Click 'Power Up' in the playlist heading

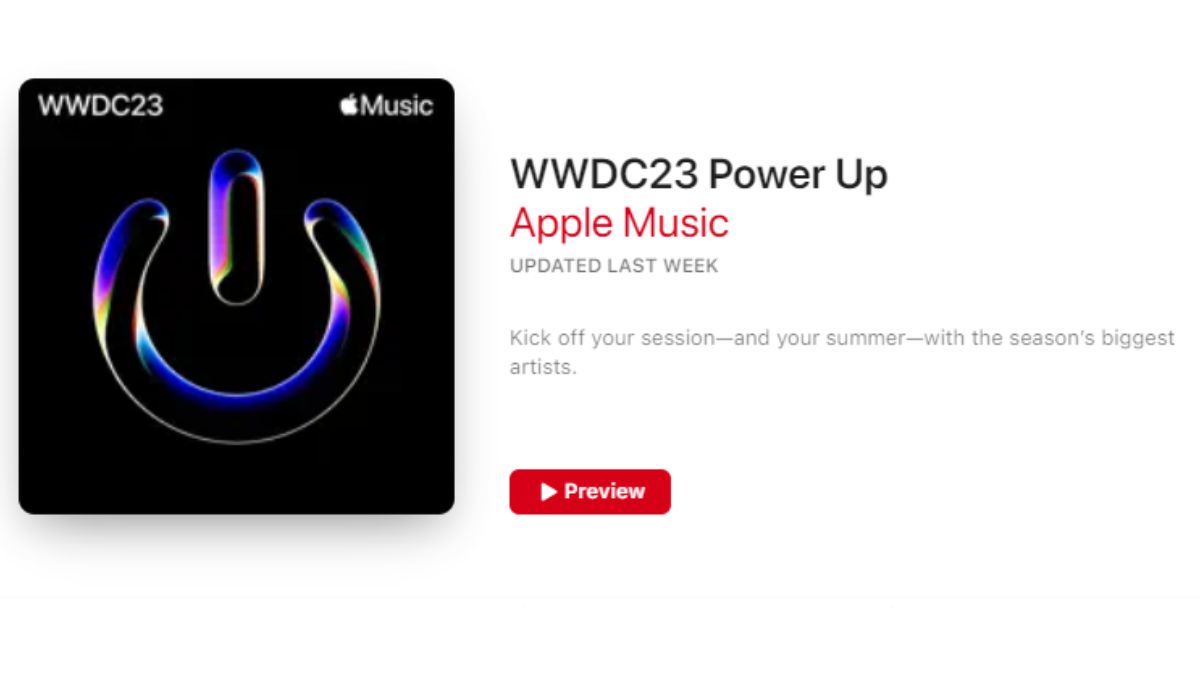pyautogui.click(x=797, y=175)
